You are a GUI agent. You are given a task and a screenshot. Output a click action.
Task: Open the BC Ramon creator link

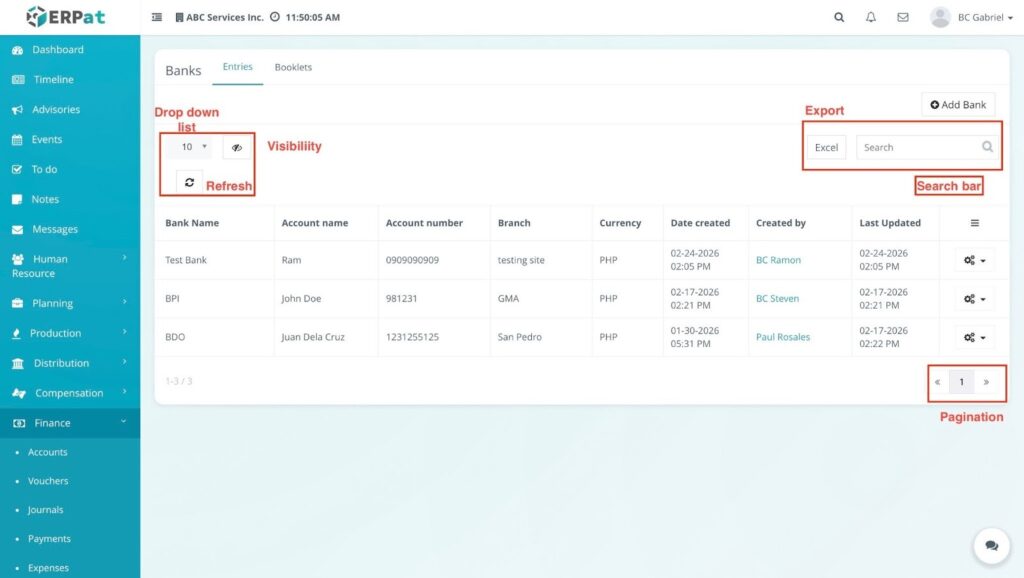pos(778,260)
